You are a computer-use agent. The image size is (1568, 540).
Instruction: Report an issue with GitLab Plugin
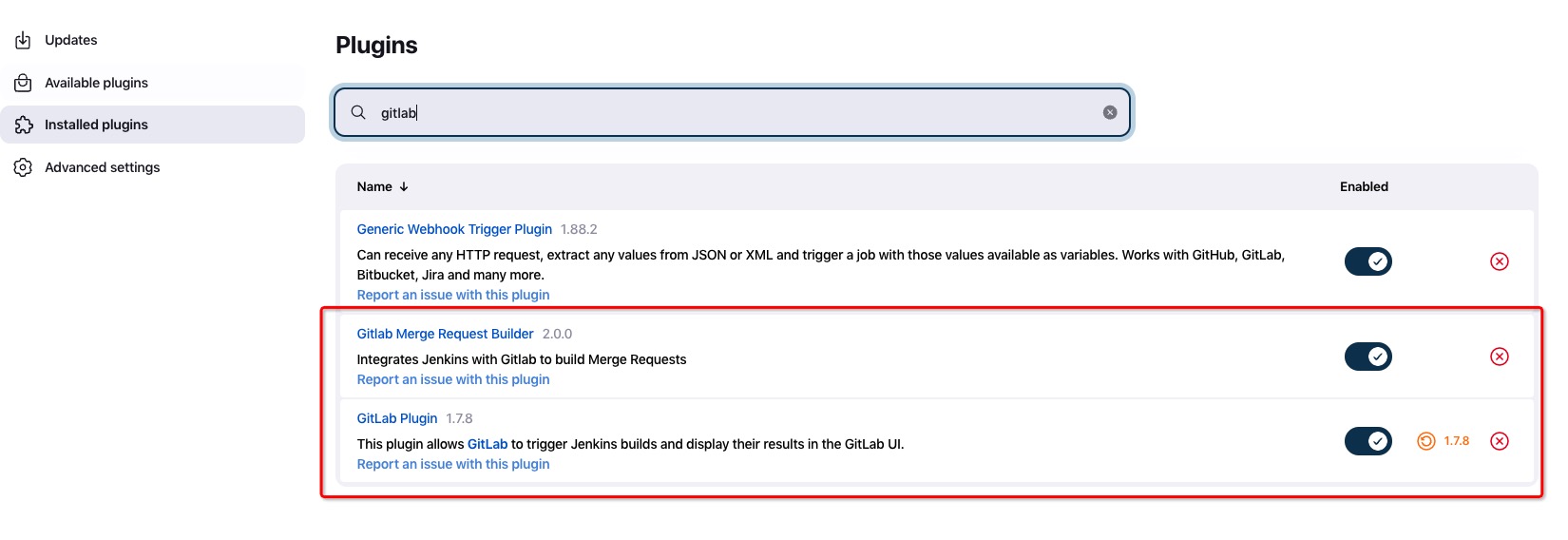click(x=453, y=464)
